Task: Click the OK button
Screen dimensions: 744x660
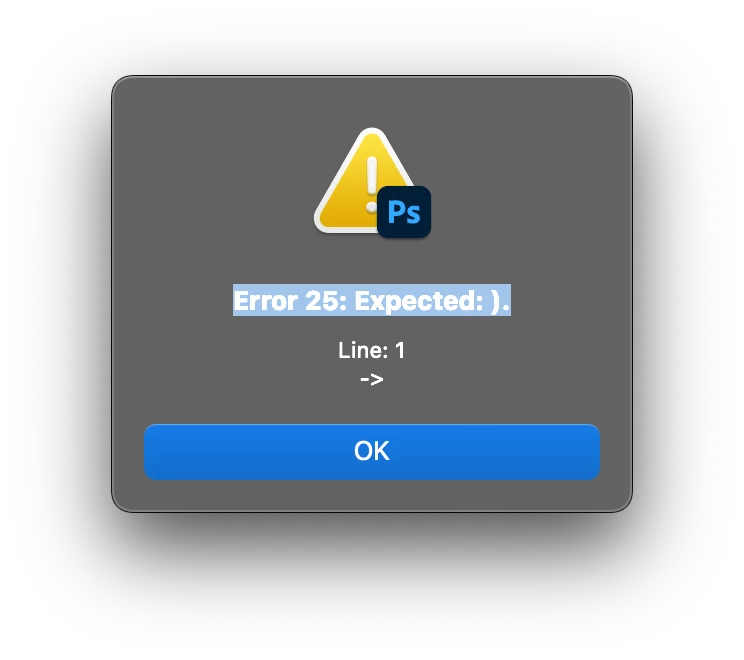Action: click(372, 451)
